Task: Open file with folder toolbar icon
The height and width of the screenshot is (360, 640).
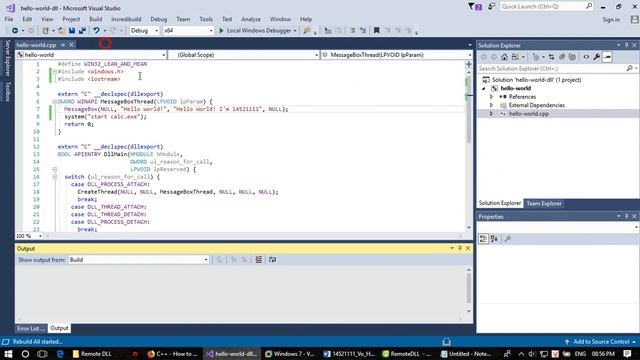Action: [x=61, y=31]
